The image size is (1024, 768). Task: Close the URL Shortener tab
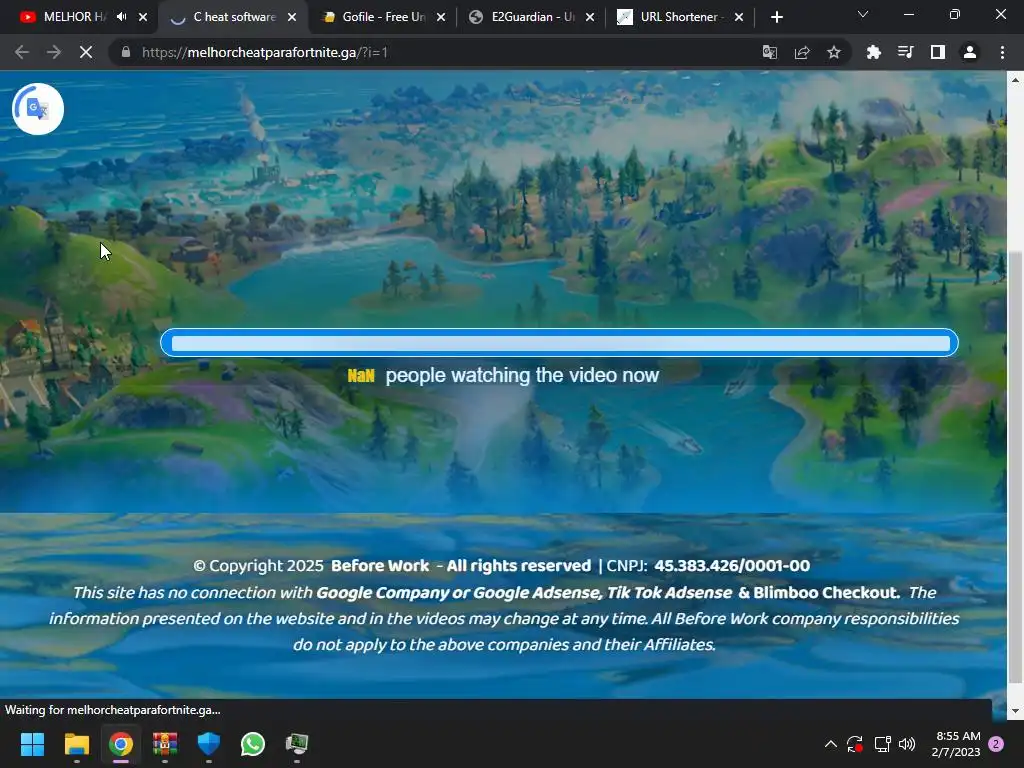[739, 17]
